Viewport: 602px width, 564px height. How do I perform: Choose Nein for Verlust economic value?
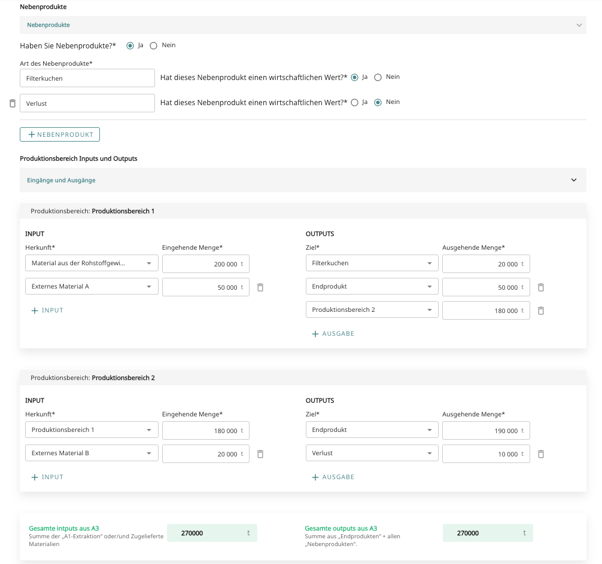378,103
